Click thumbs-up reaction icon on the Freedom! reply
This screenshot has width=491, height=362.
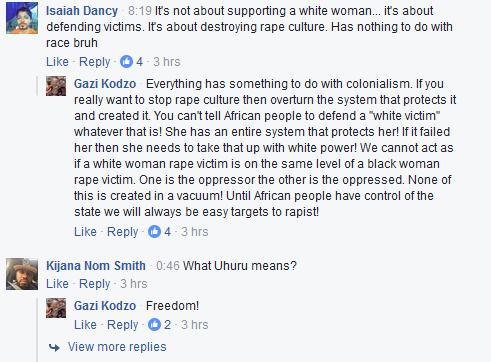[154, 325]
